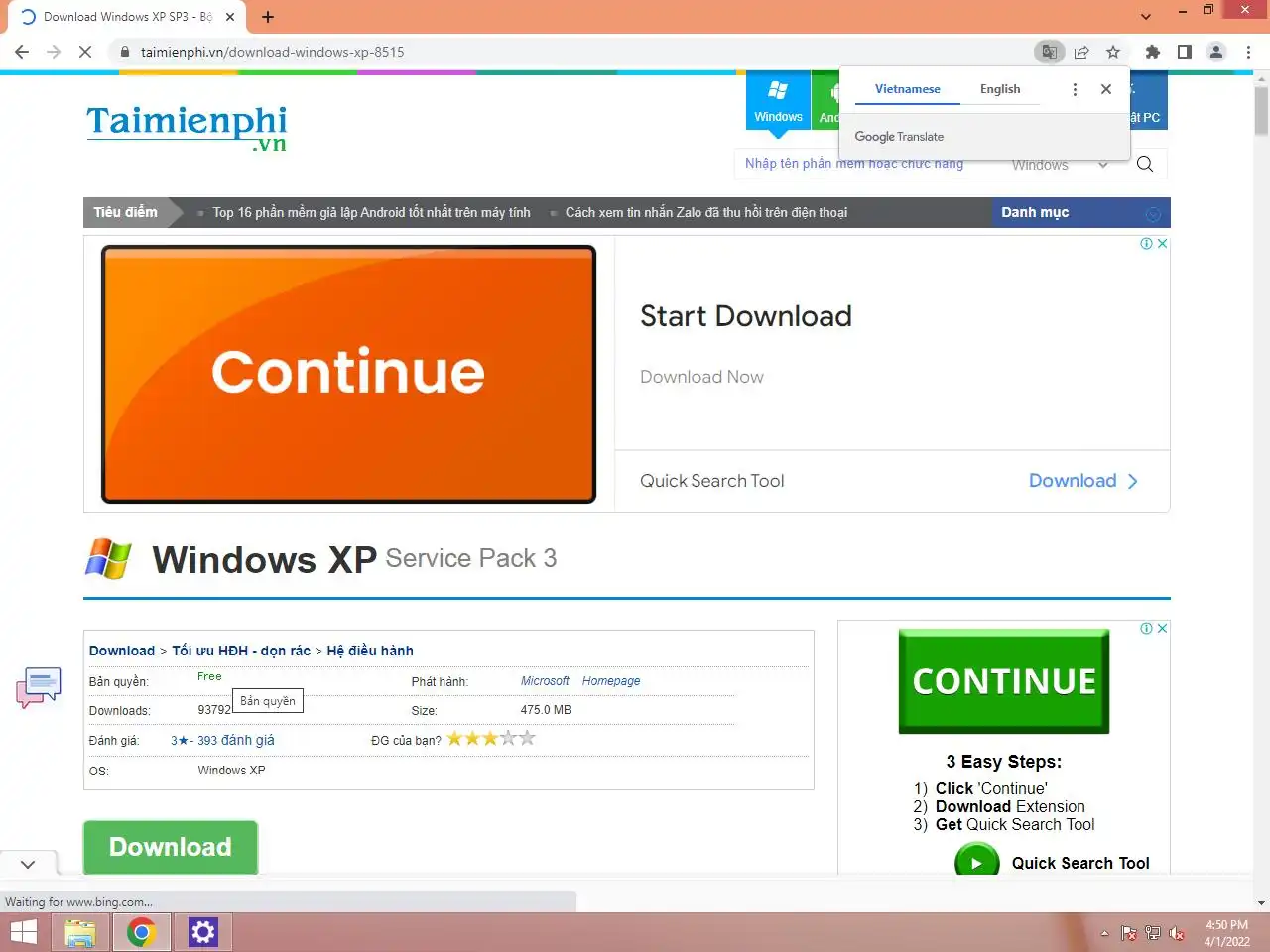The width and height of the screenshot is (1270, 952).
Task: Open Translate popup options menu
Action: point(1075,89)
